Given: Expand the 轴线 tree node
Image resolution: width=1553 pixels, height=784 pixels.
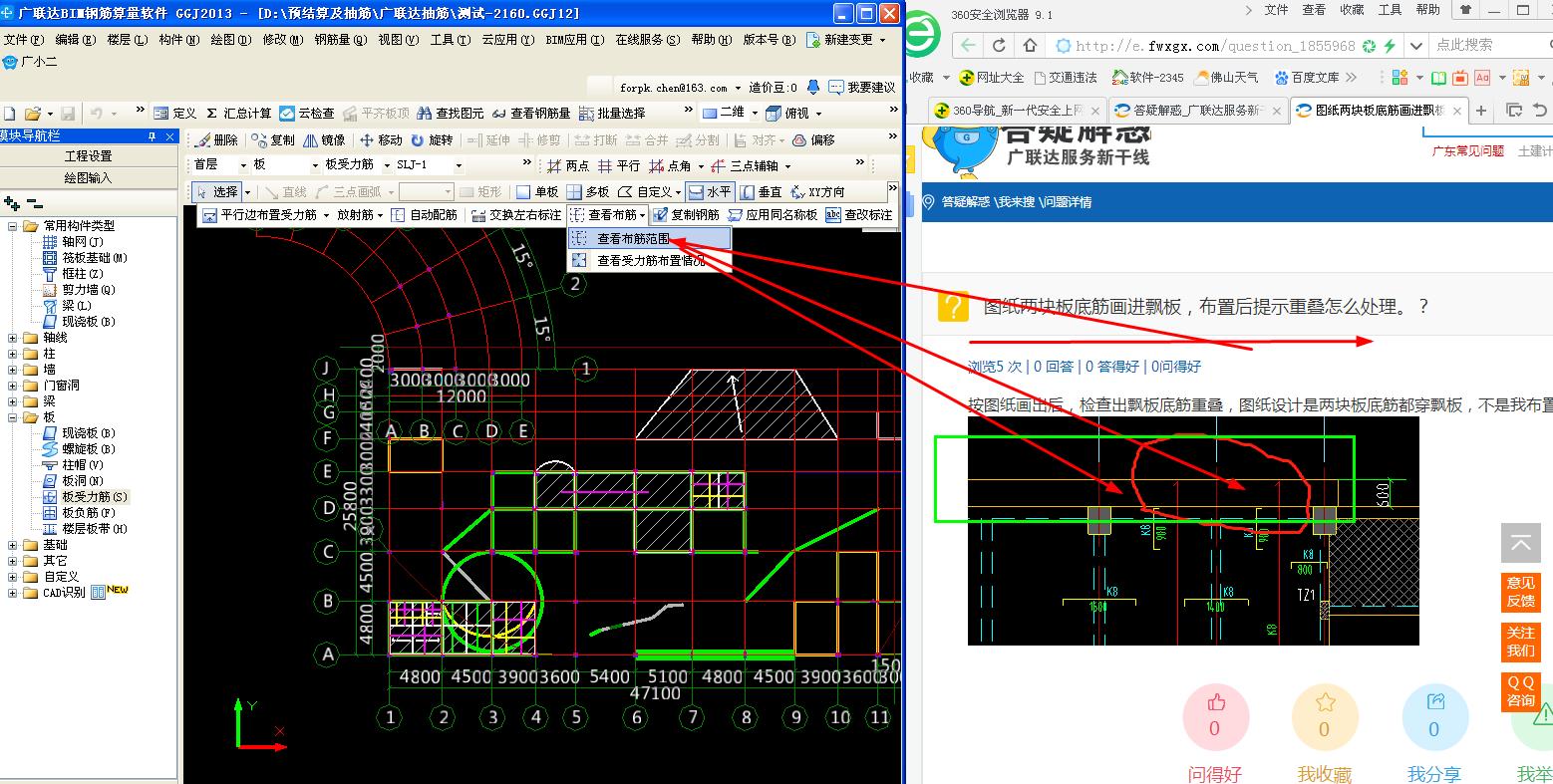Looking at the screenshot, I should point(13,338).
